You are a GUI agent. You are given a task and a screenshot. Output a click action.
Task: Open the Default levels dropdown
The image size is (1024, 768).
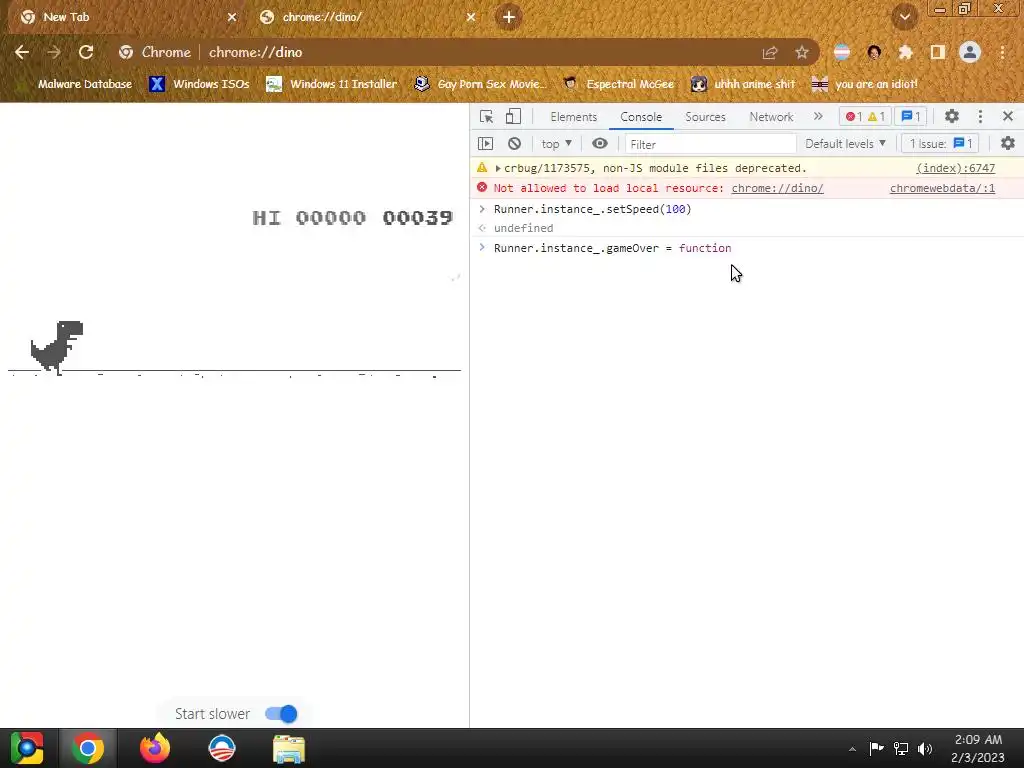pos(845,144)
